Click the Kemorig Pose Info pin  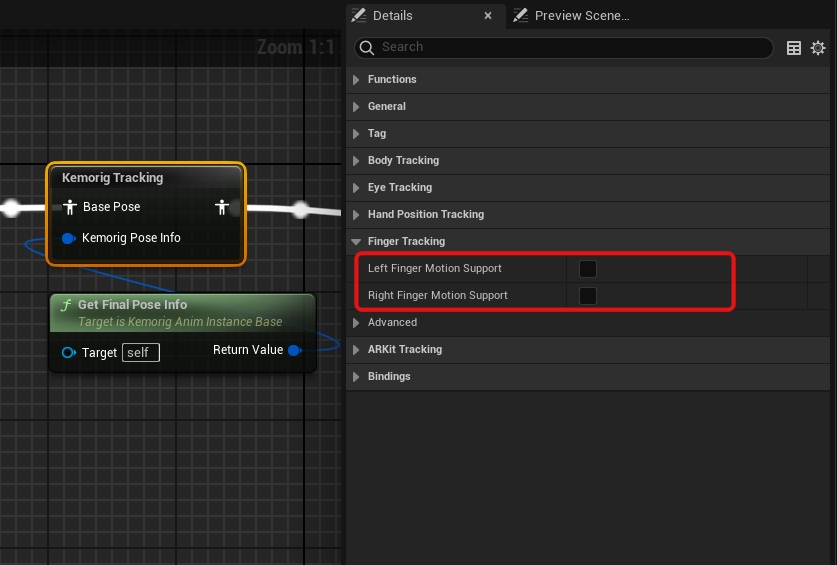[69, 238]
